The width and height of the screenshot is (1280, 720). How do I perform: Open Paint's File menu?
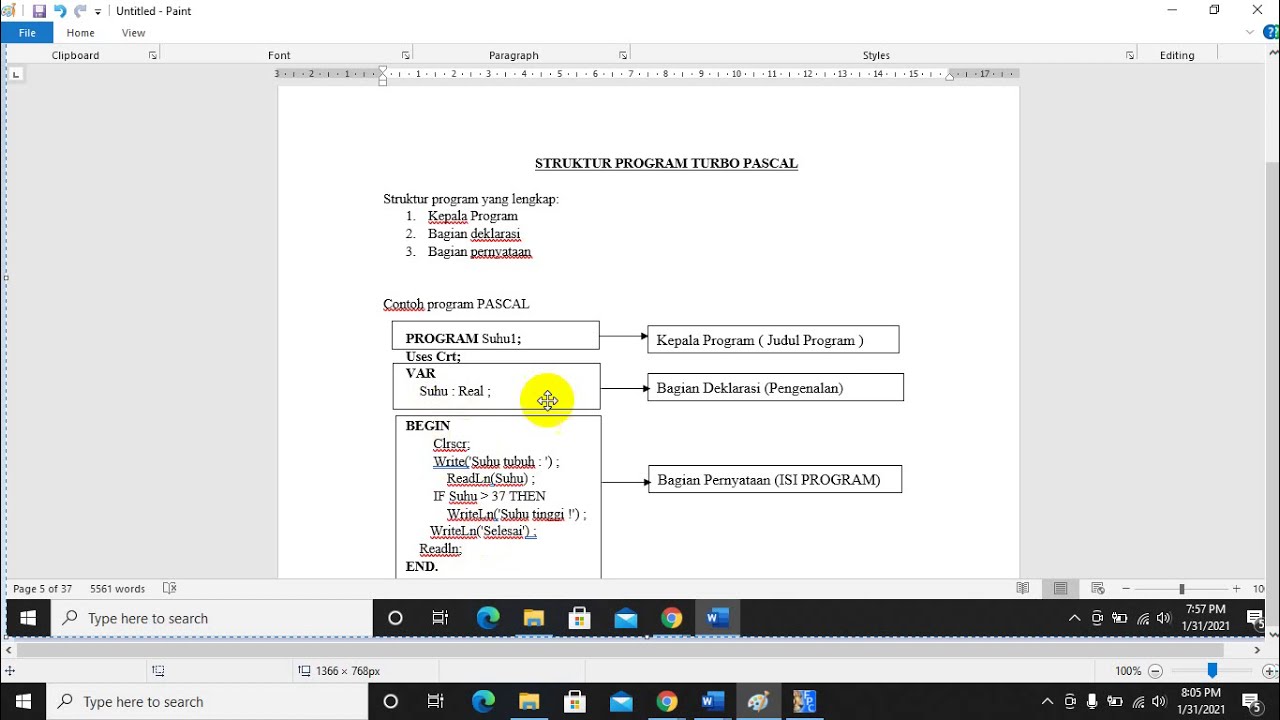click(27, 33)
